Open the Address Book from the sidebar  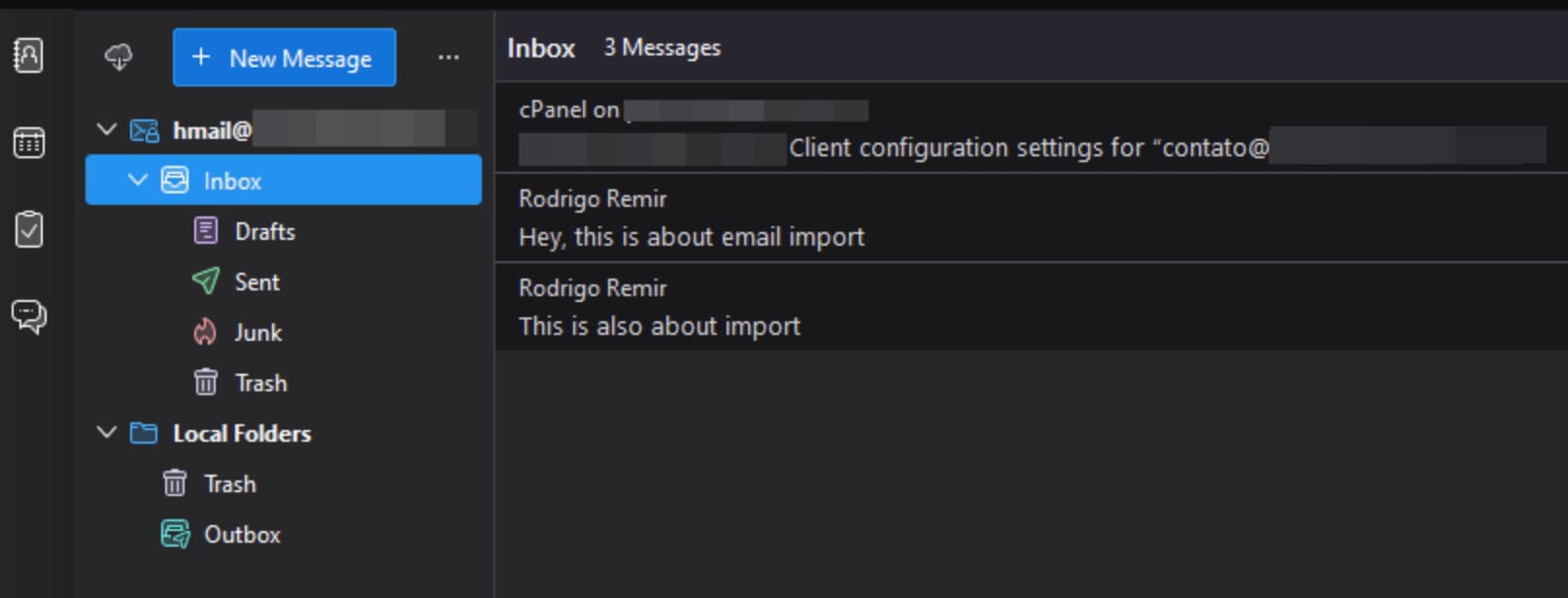(x=28, y=55)
